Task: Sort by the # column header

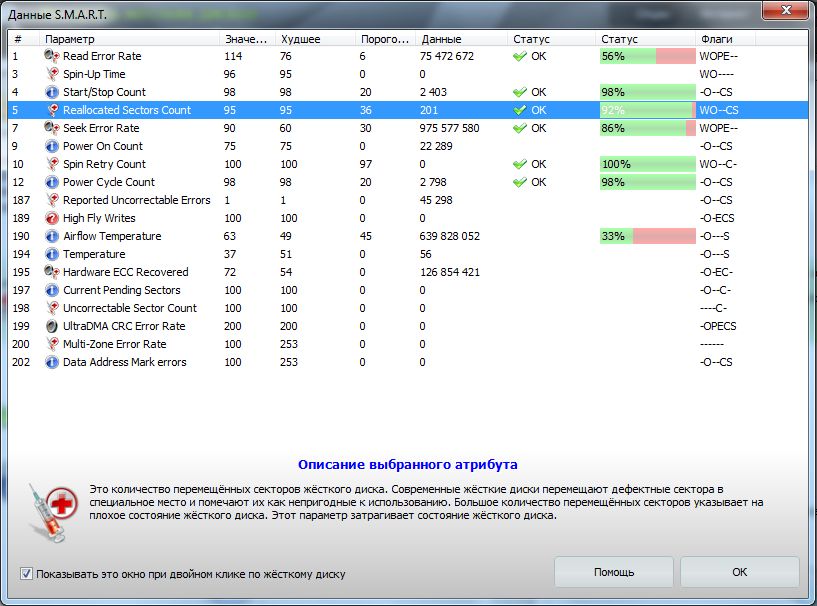Action: (24, 39)
